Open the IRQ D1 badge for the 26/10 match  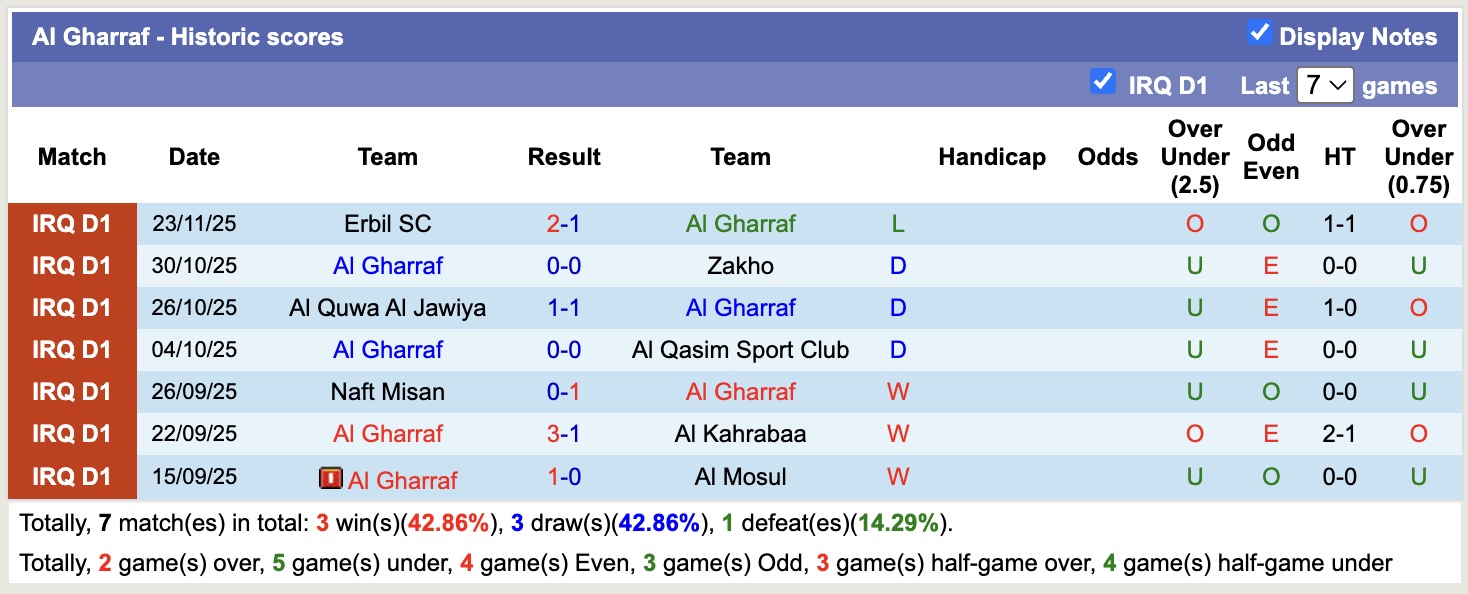point(72,307)
